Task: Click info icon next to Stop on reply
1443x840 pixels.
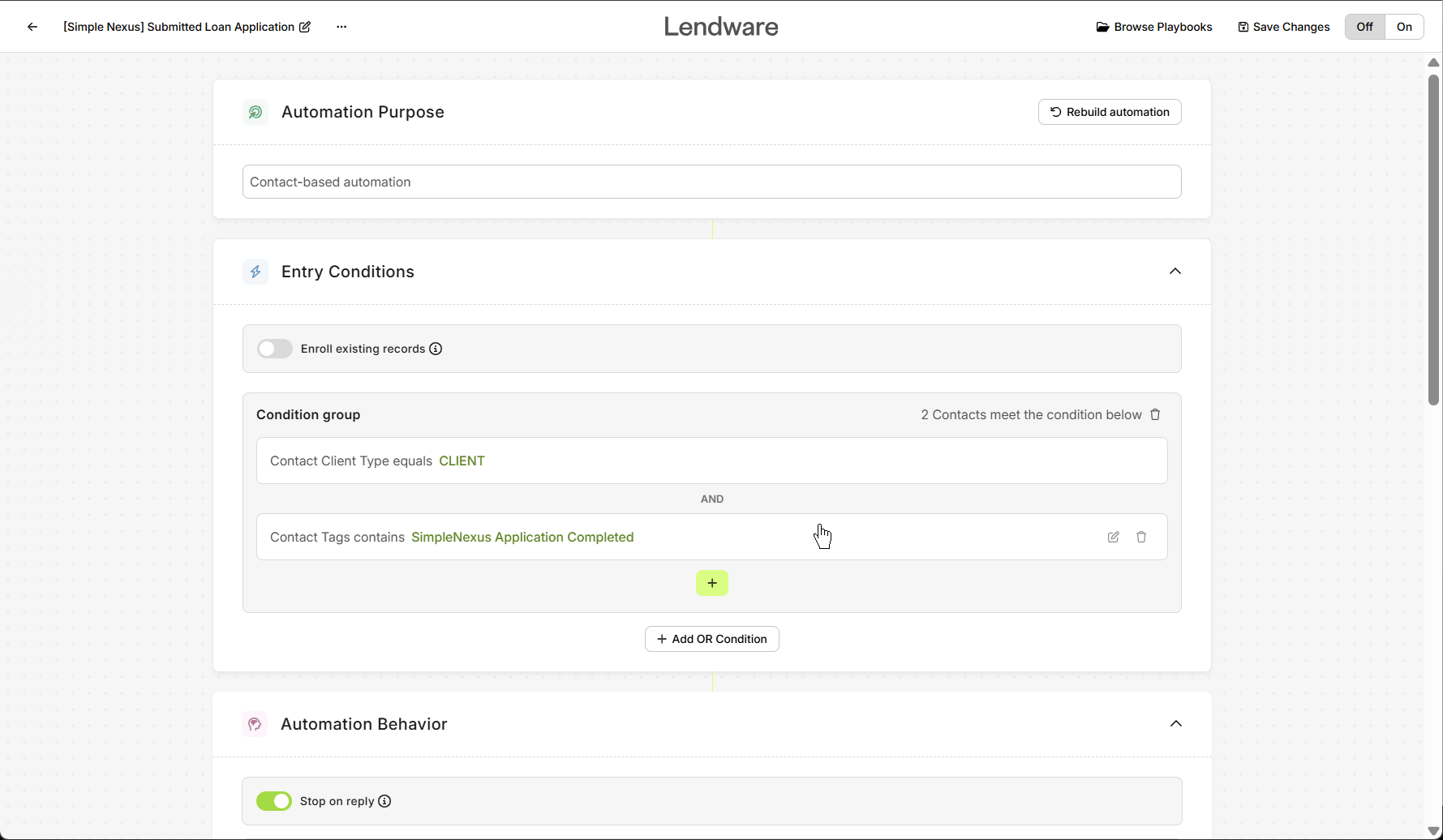Action: pyautogui.click(x=384, y=801)
